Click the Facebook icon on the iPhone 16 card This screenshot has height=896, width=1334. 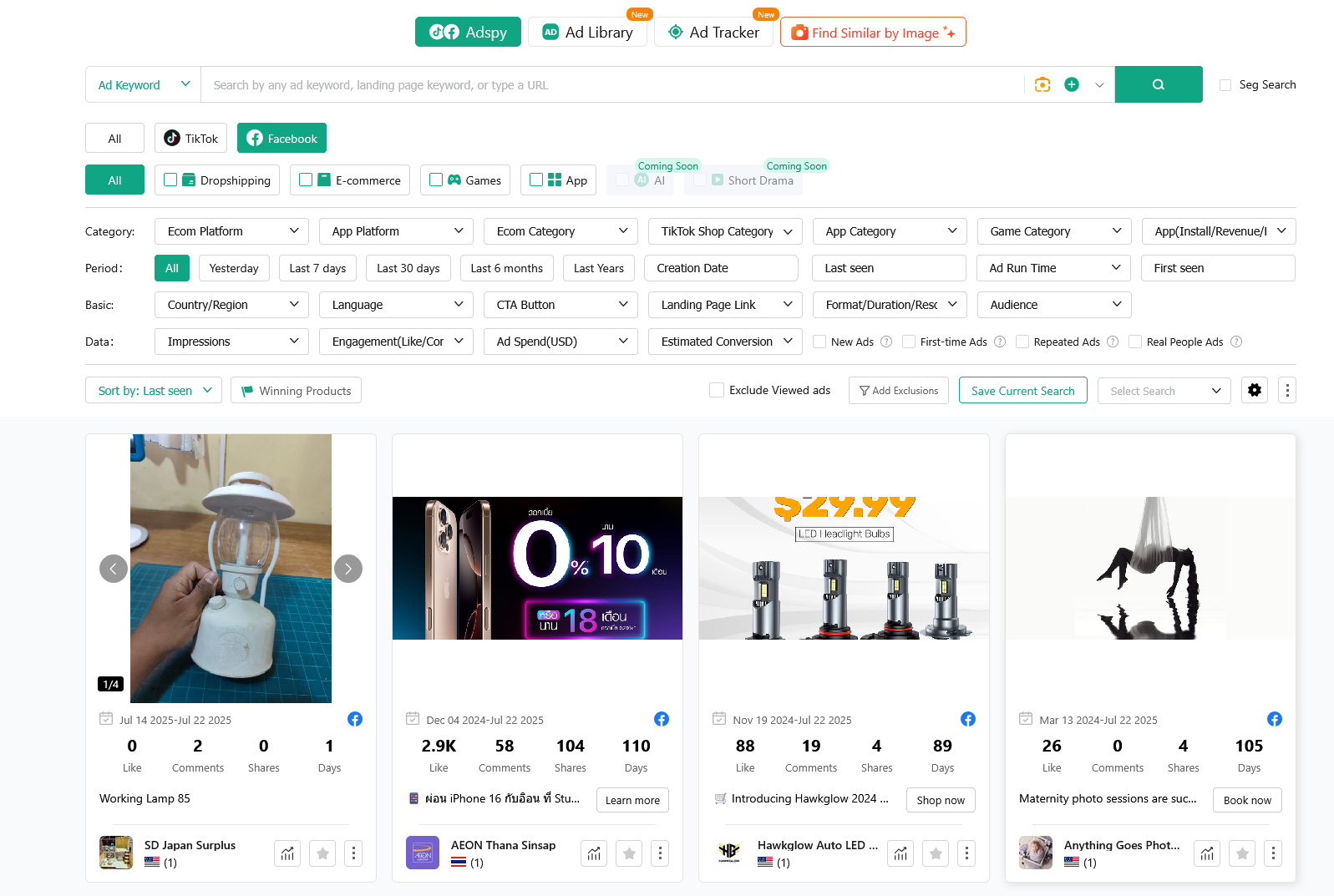coord(662,719)
